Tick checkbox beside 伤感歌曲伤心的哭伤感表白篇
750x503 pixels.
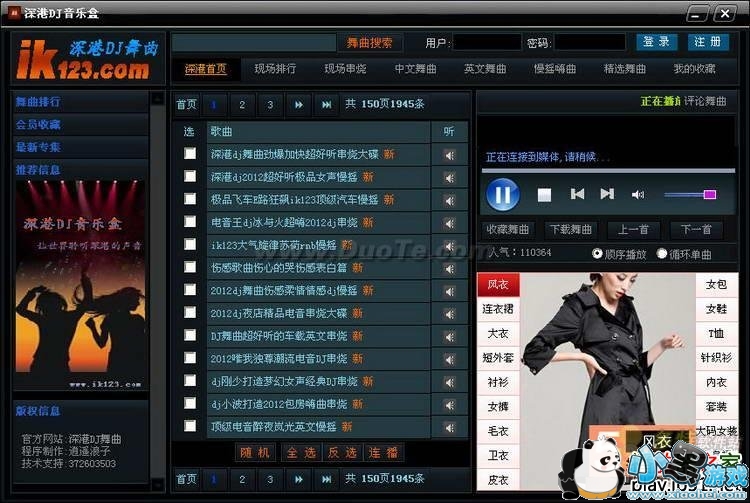[190, 267]
